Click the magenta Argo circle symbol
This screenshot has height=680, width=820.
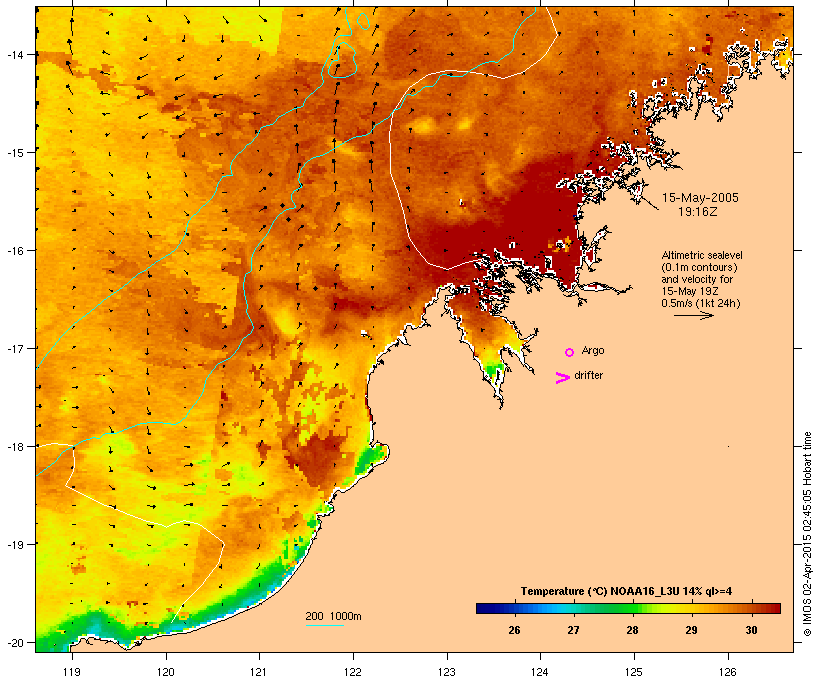pyautogui.click(x=570, y=352)
